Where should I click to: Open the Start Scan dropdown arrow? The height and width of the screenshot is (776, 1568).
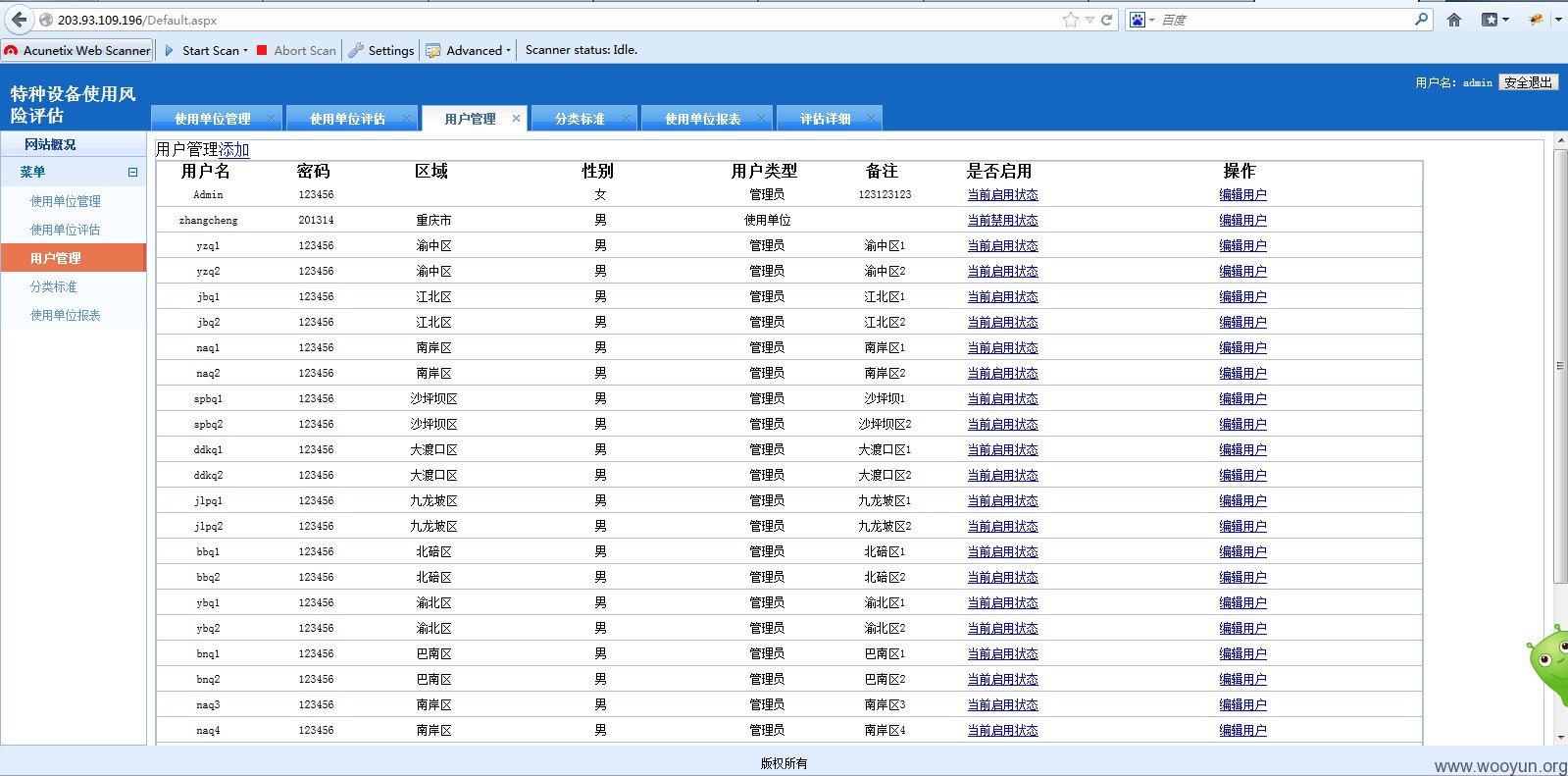pos(245,50)
